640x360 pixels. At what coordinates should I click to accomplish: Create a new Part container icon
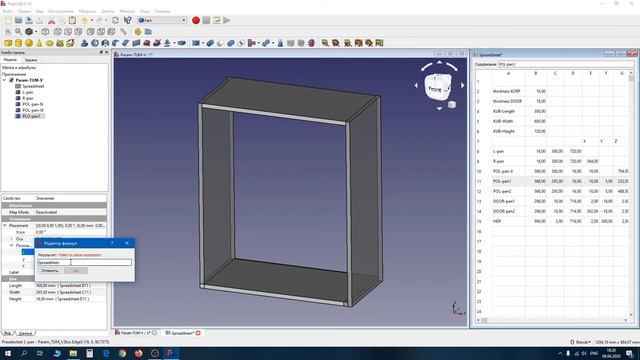138,31
